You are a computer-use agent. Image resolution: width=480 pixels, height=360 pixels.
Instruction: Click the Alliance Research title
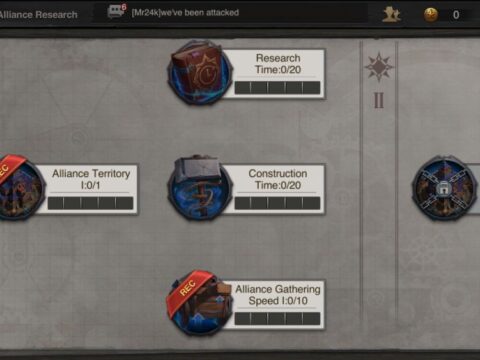tap(38, 15)
